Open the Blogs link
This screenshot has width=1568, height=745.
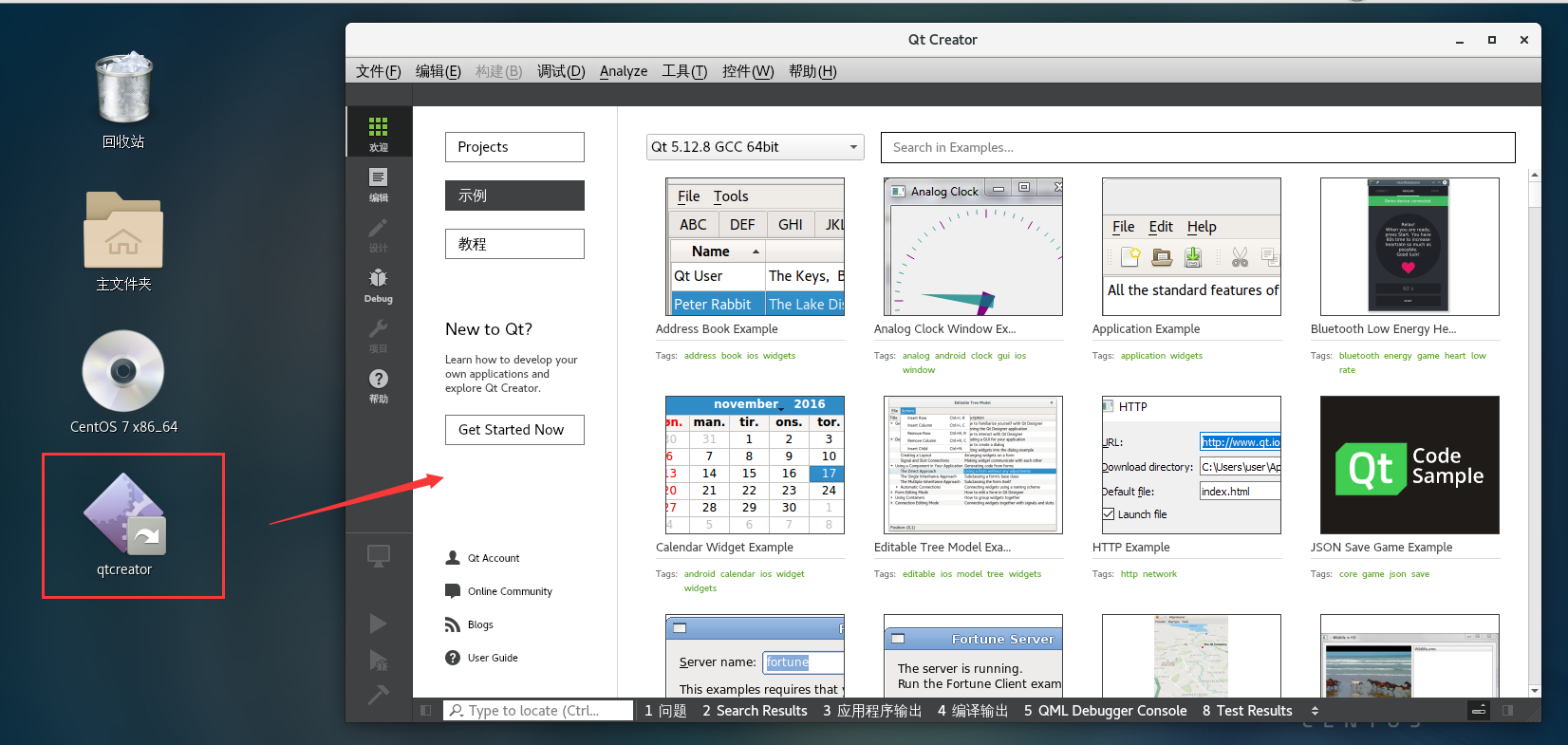(479, 624)
